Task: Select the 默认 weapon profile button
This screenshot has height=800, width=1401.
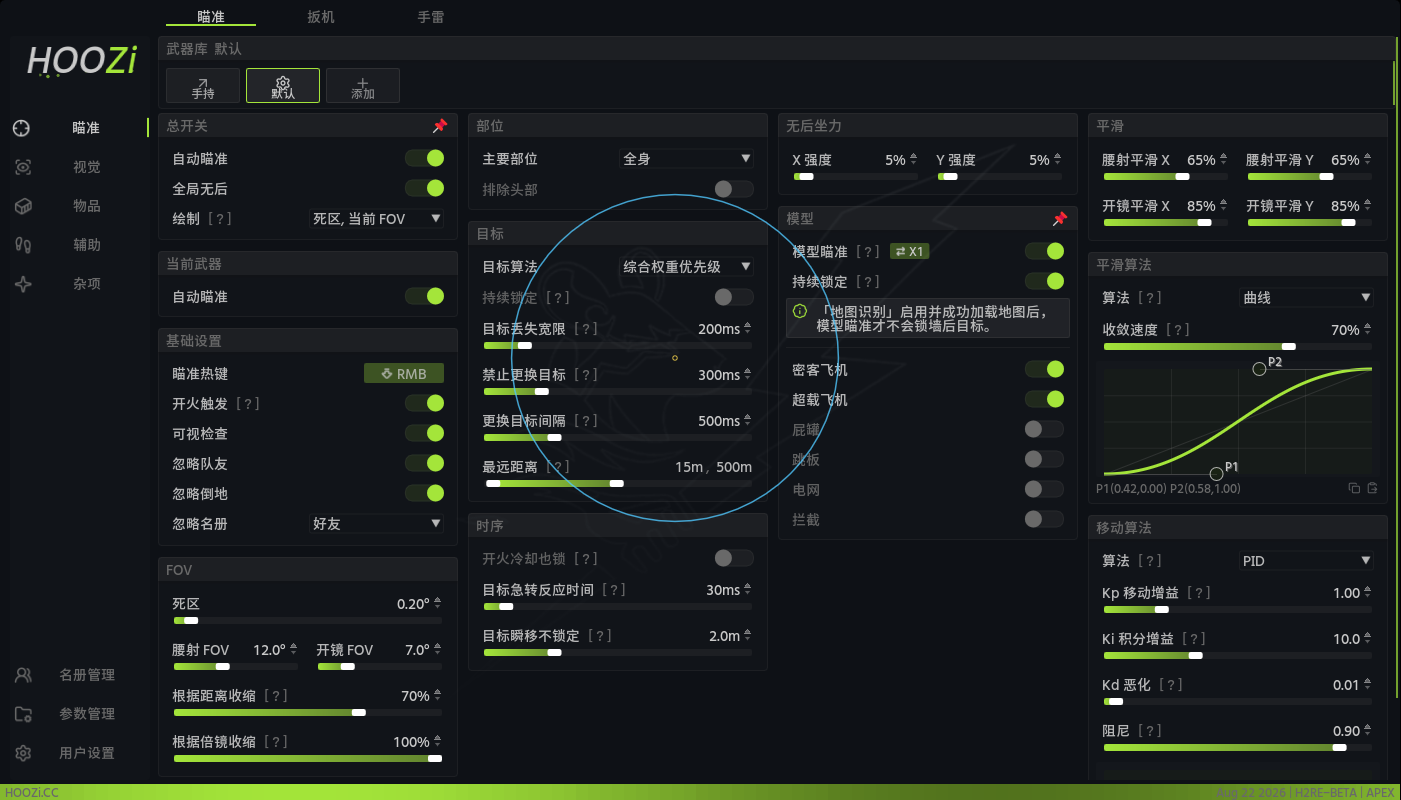Action: click(283, 86)
